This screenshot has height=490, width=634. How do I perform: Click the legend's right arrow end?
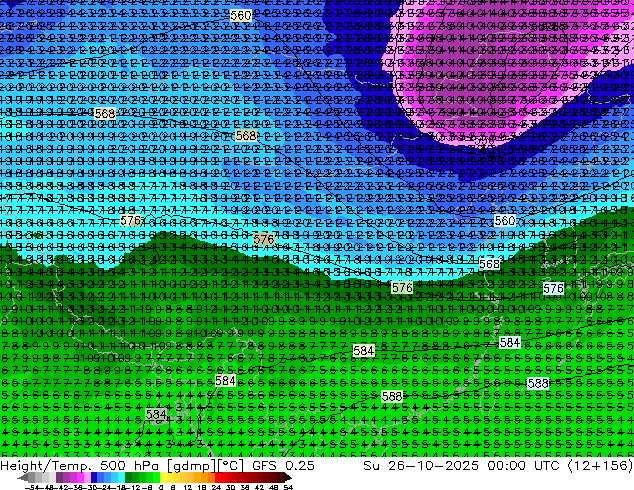288,477
